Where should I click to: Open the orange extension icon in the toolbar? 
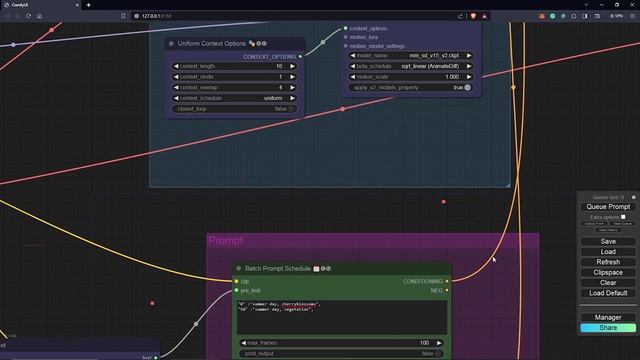[542, 16]
